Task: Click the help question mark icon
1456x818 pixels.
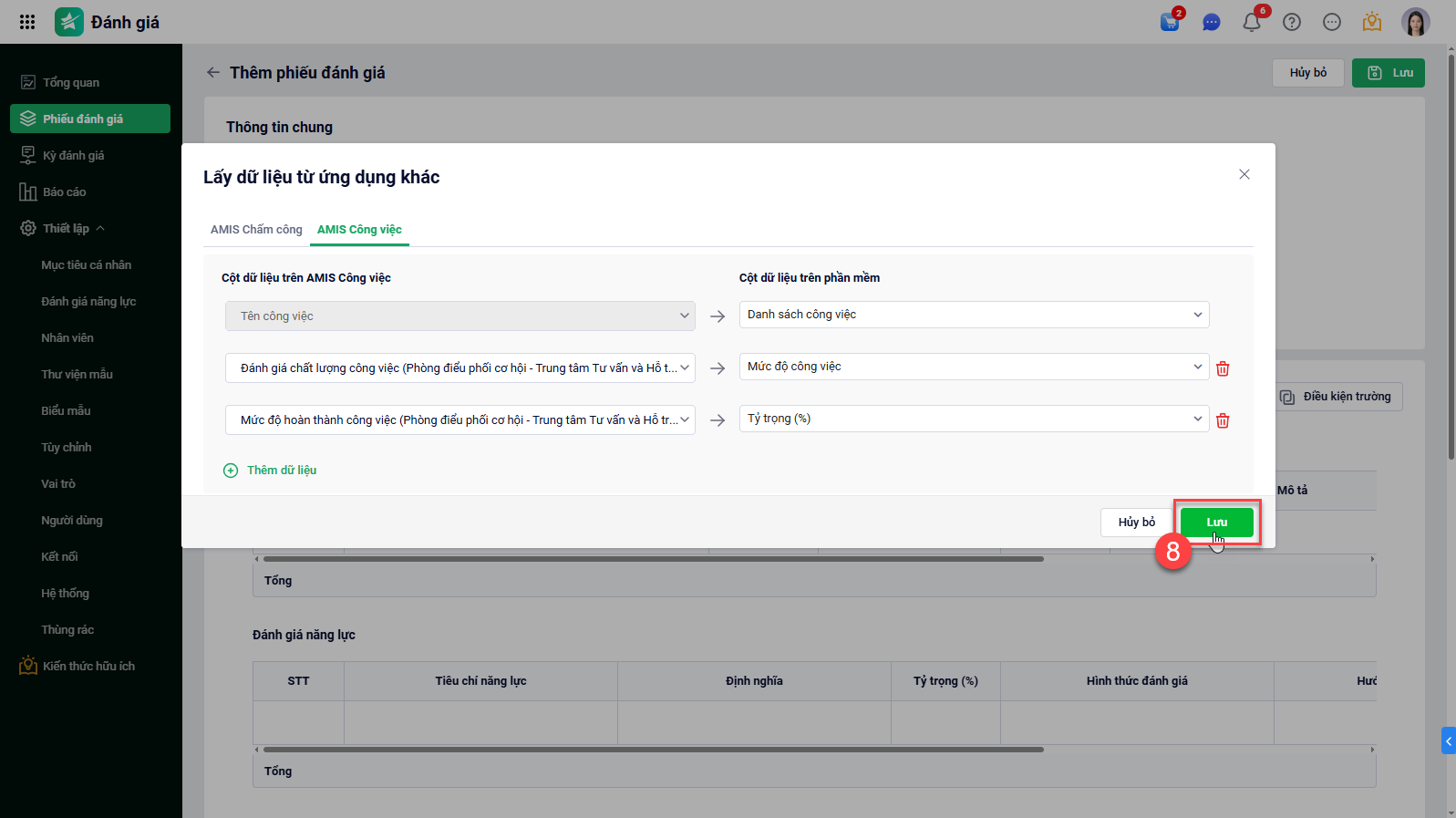Action: (x=1292, y=23)
